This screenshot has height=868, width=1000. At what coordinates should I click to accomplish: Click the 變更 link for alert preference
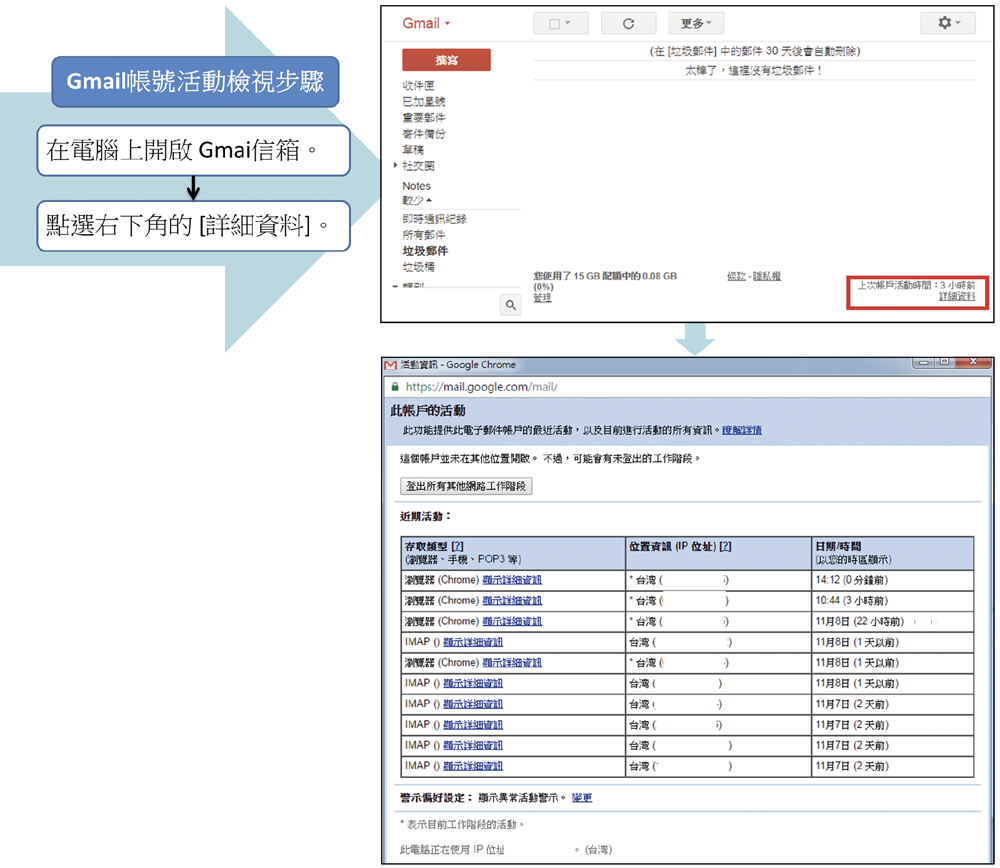click(582, 798)
